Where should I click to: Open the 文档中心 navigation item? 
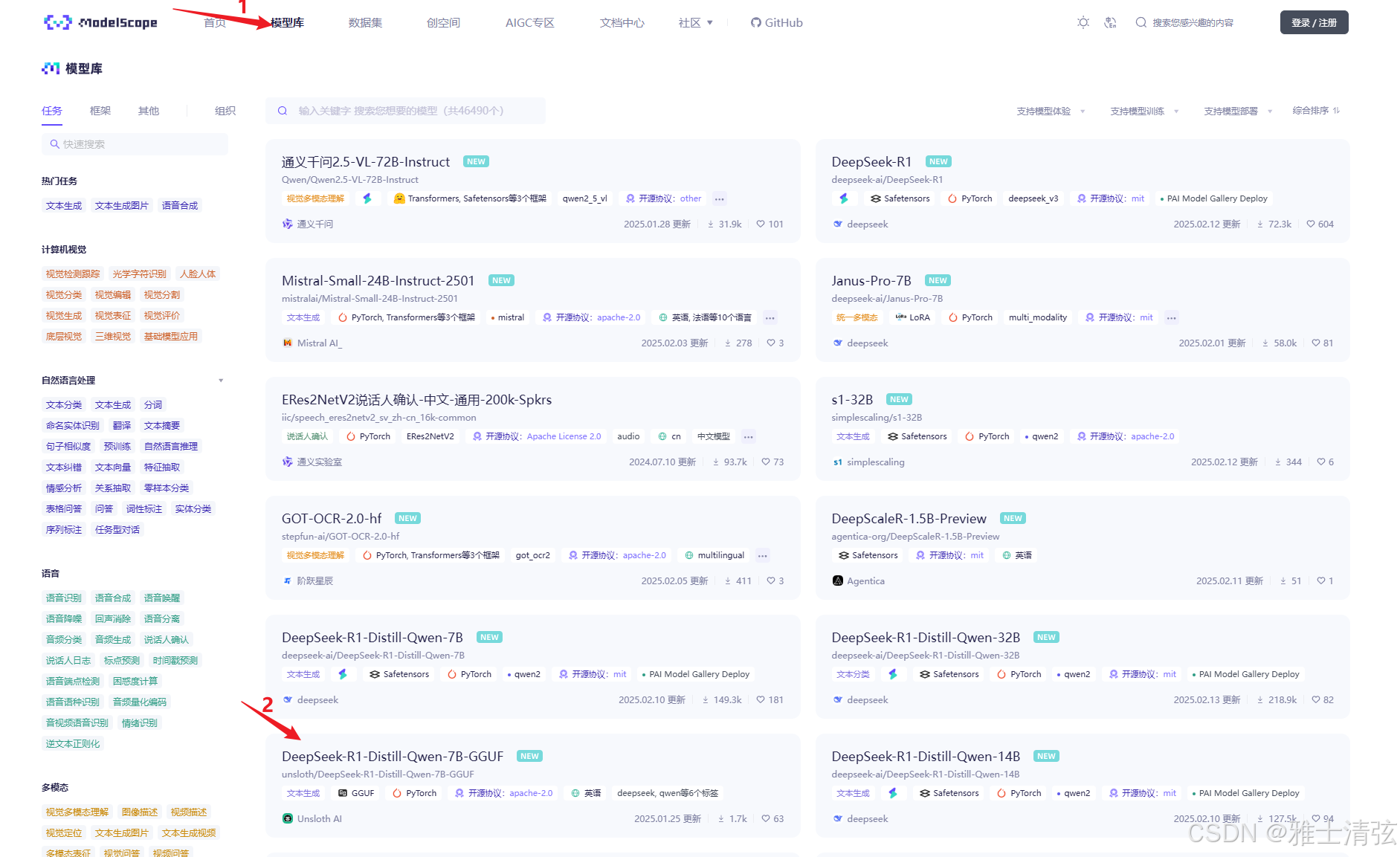[622, 22]
